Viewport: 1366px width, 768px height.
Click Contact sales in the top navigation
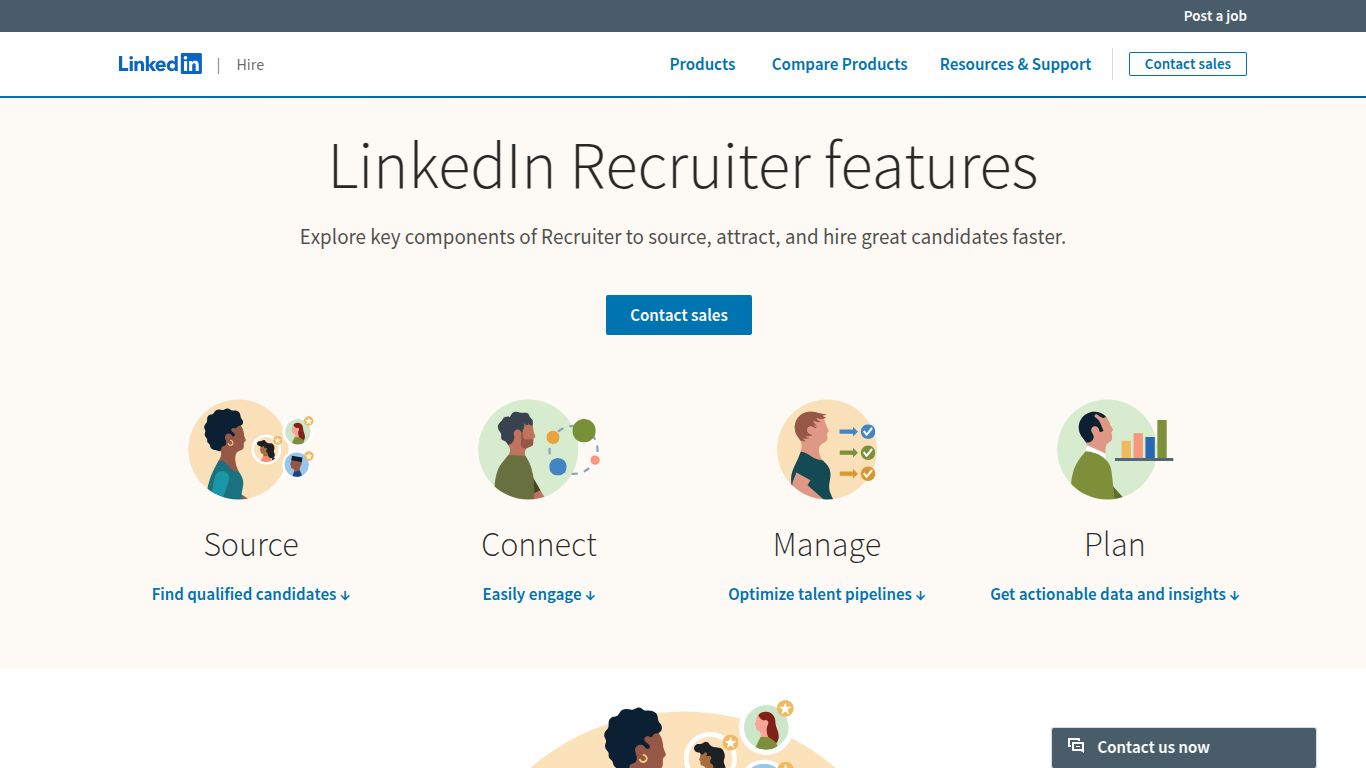tap(1187, 63)
